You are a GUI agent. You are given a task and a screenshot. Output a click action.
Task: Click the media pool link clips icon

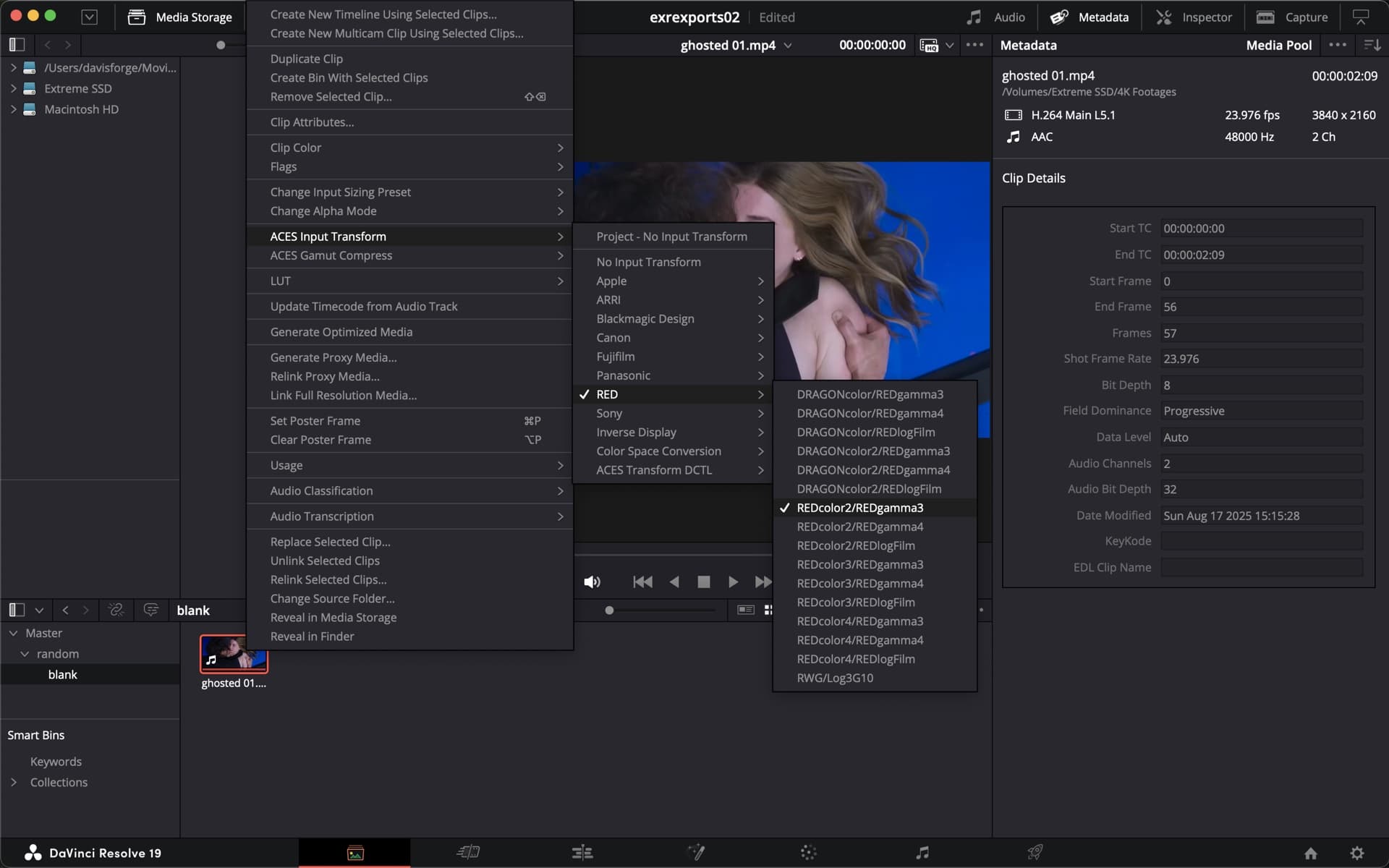point(116,610)
